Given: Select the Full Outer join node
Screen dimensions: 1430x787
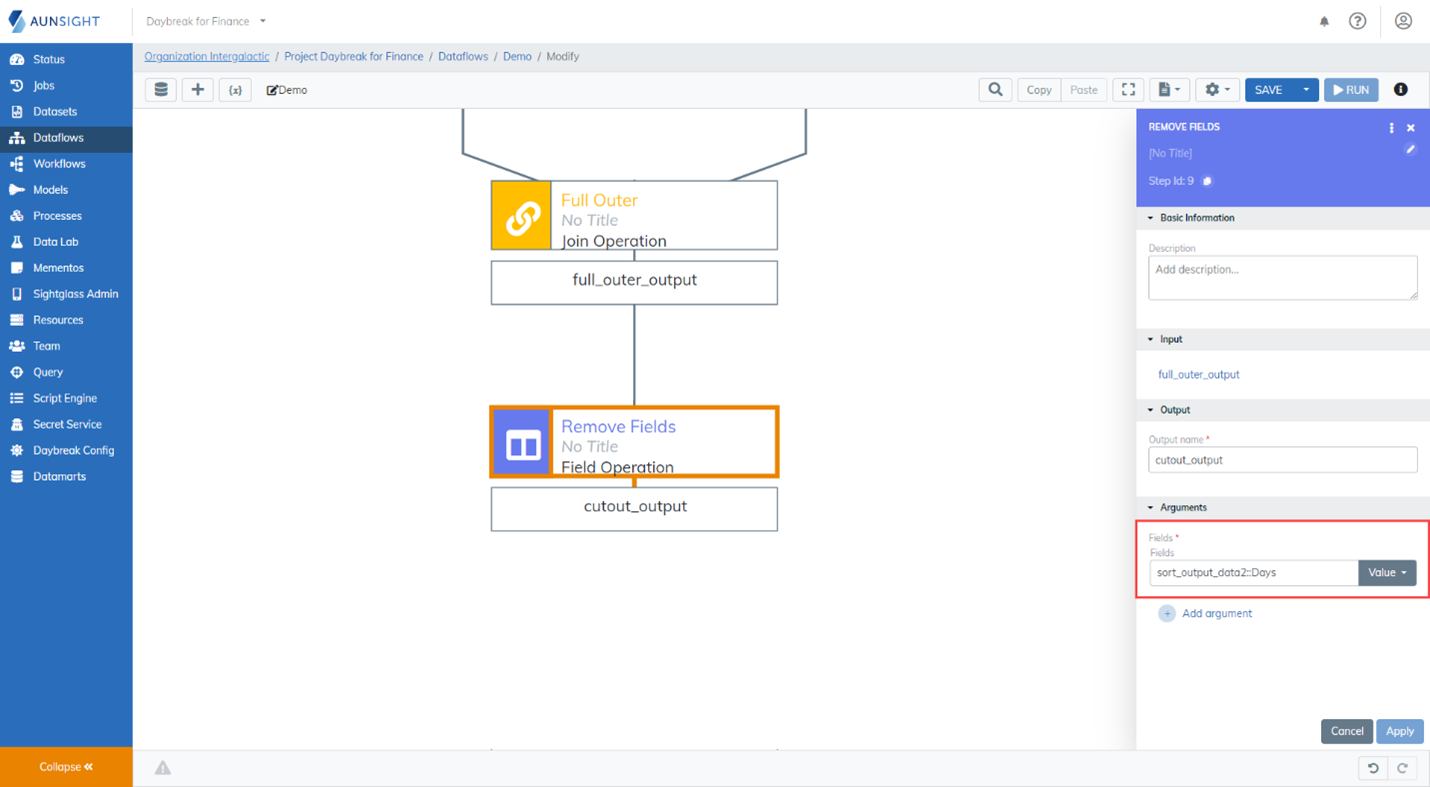Looking at the screenshot, I should coord(634,216).
